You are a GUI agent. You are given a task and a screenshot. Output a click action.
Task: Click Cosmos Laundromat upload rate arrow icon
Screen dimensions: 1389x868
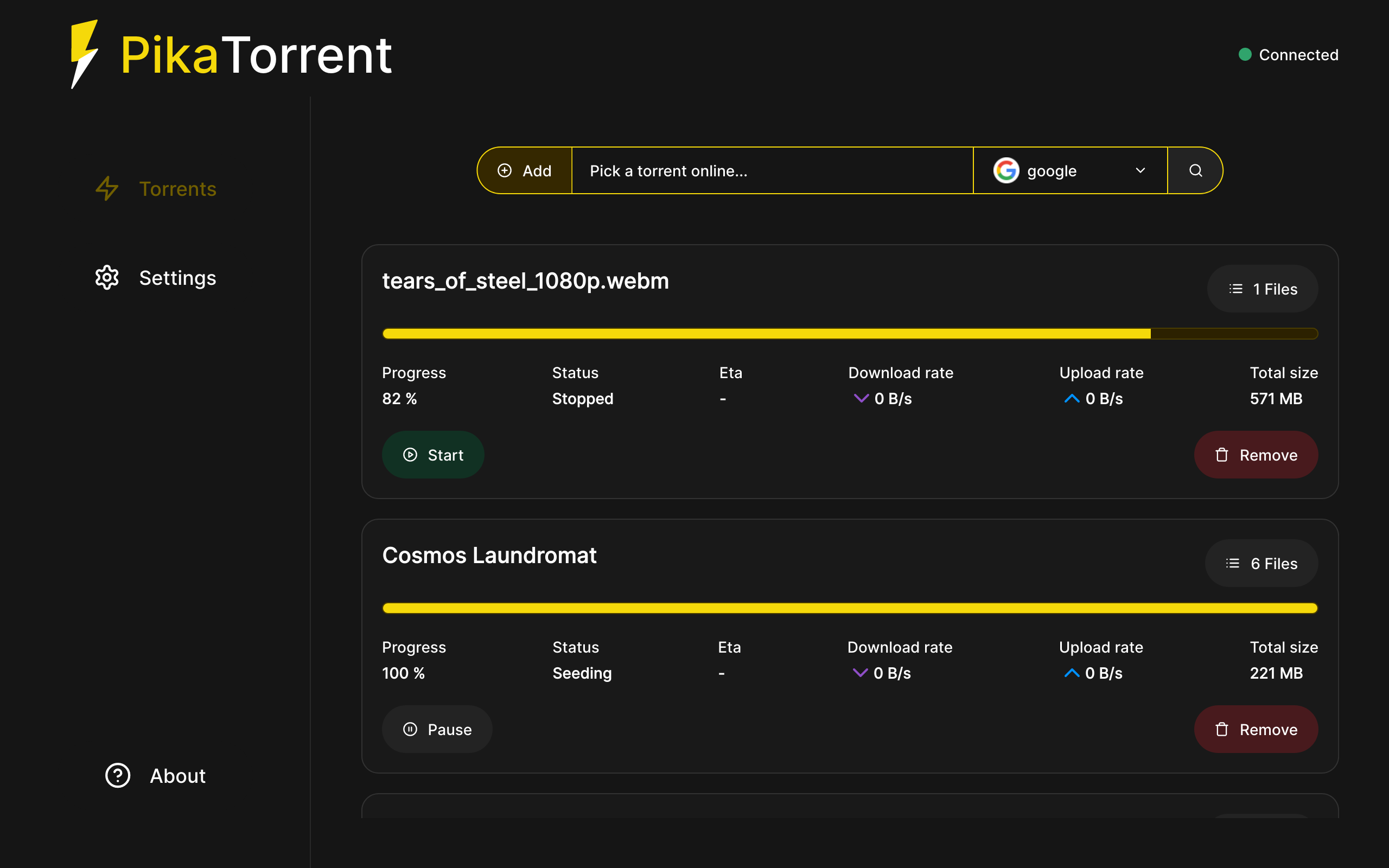pos(1072,673)
